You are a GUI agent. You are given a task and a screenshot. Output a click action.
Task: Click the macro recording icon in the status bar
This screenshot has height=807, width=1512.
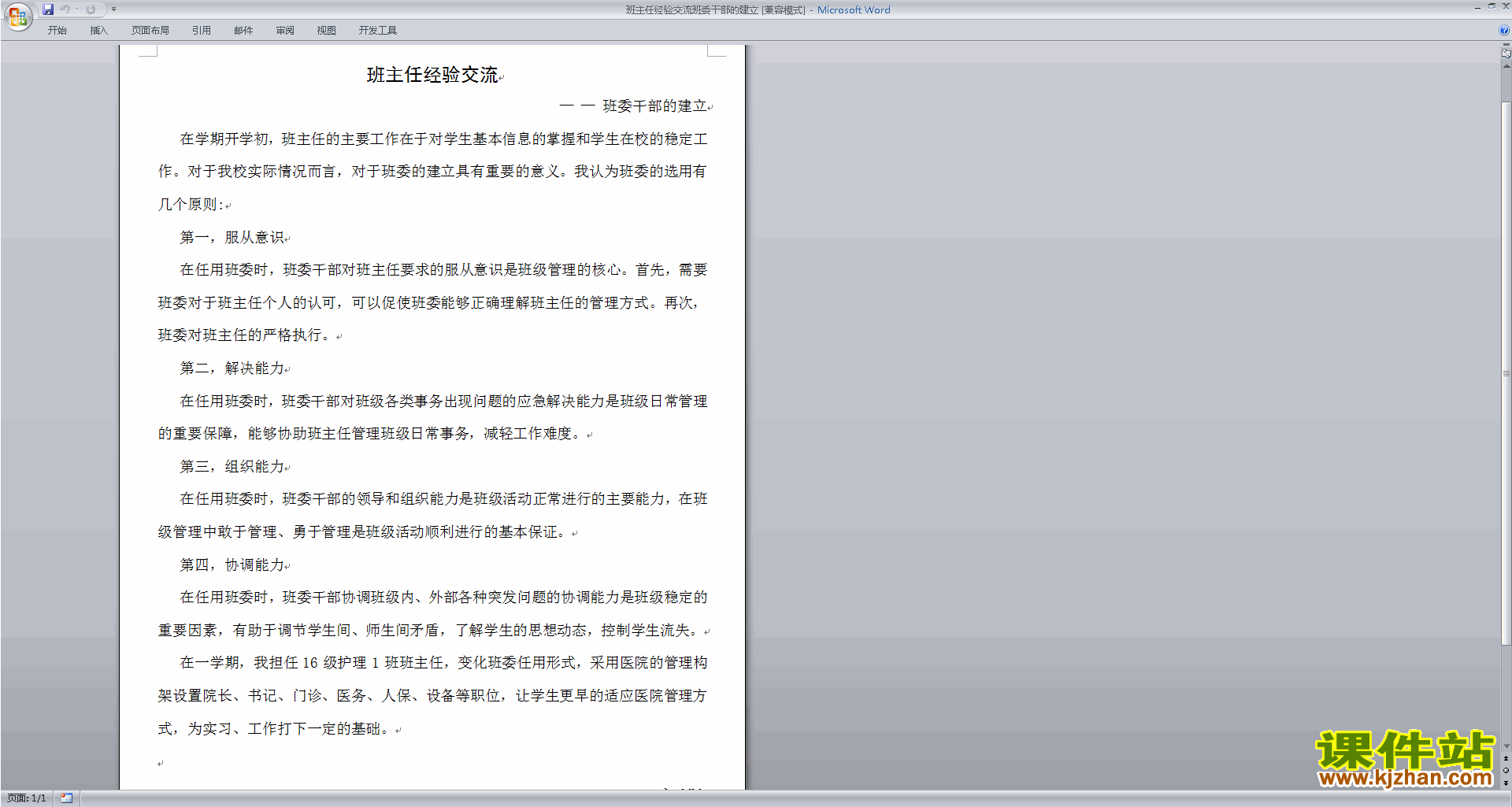coord(67,798)
